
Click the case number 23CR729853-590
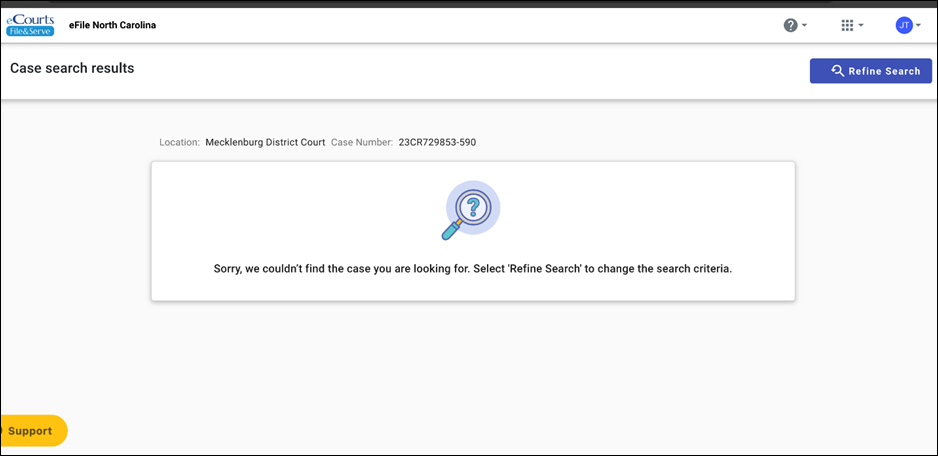point(437,142)
